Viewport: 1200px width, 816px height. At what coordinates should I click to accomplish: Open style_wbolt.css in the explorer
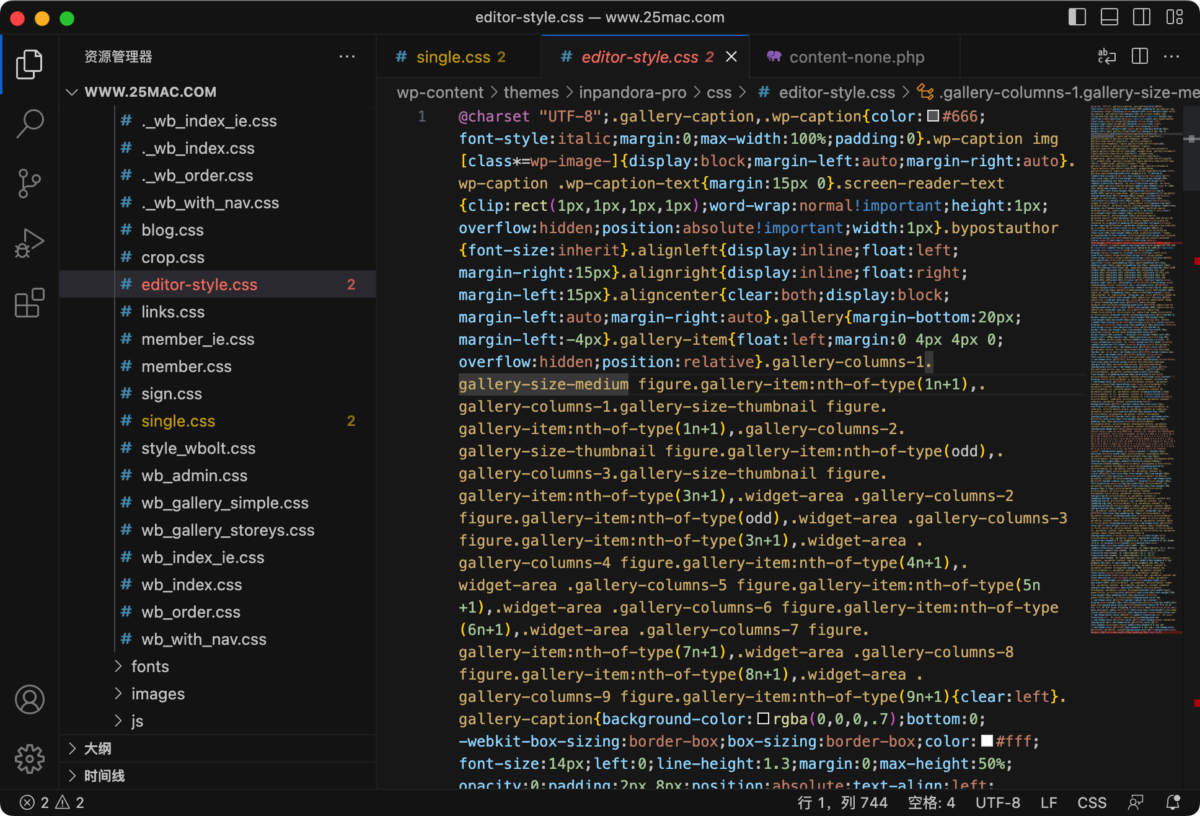coord(217,448)
